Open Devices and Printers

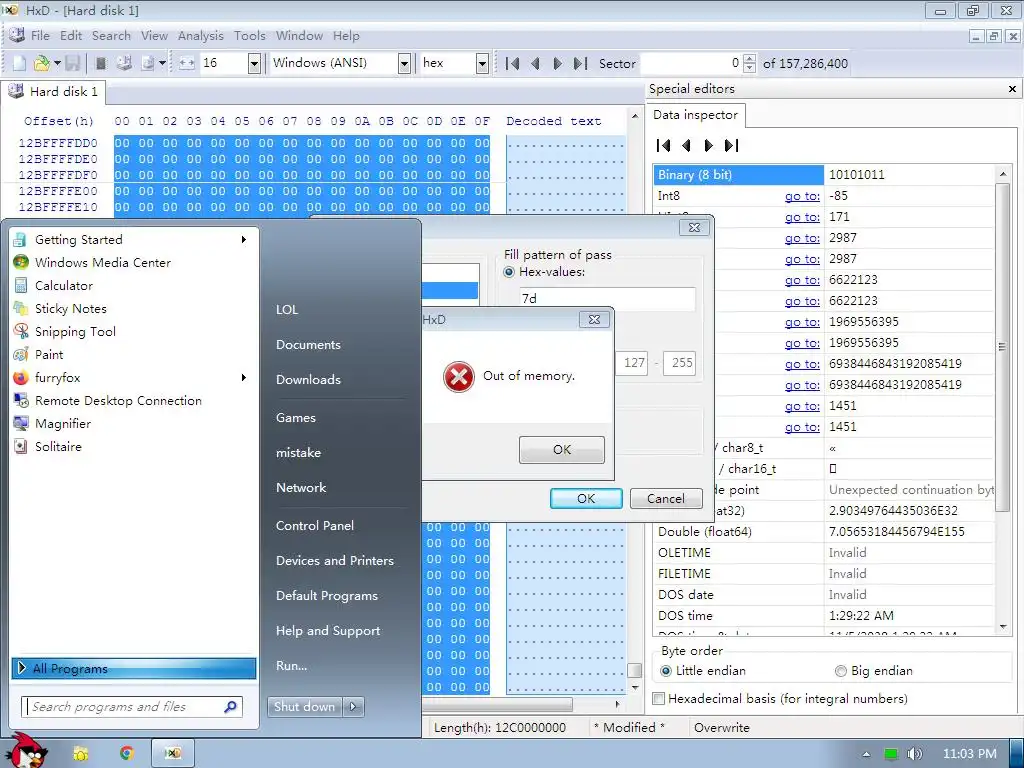(x=334, y=561)
